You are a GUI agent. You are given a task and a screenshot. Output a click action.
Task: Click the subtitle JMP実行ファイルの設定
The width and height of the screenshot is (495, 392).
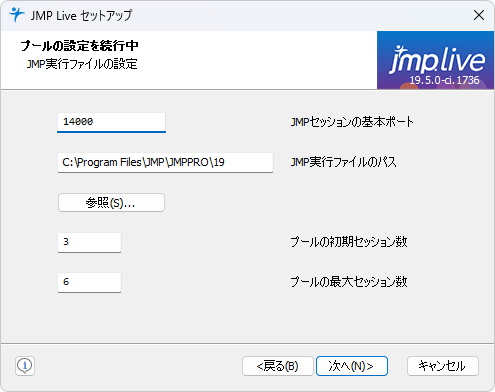82,64
